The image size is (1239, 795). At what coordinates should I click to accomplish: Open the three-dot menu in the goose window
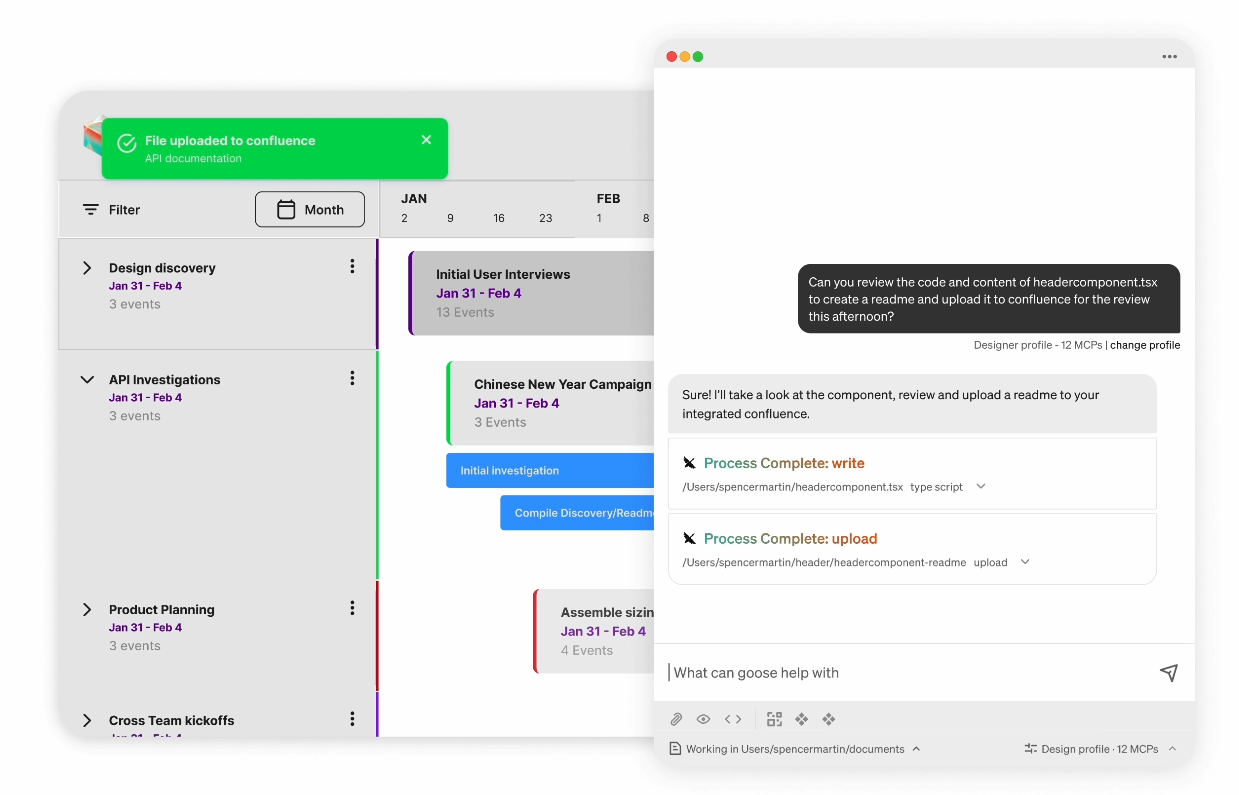[1169, 57]
